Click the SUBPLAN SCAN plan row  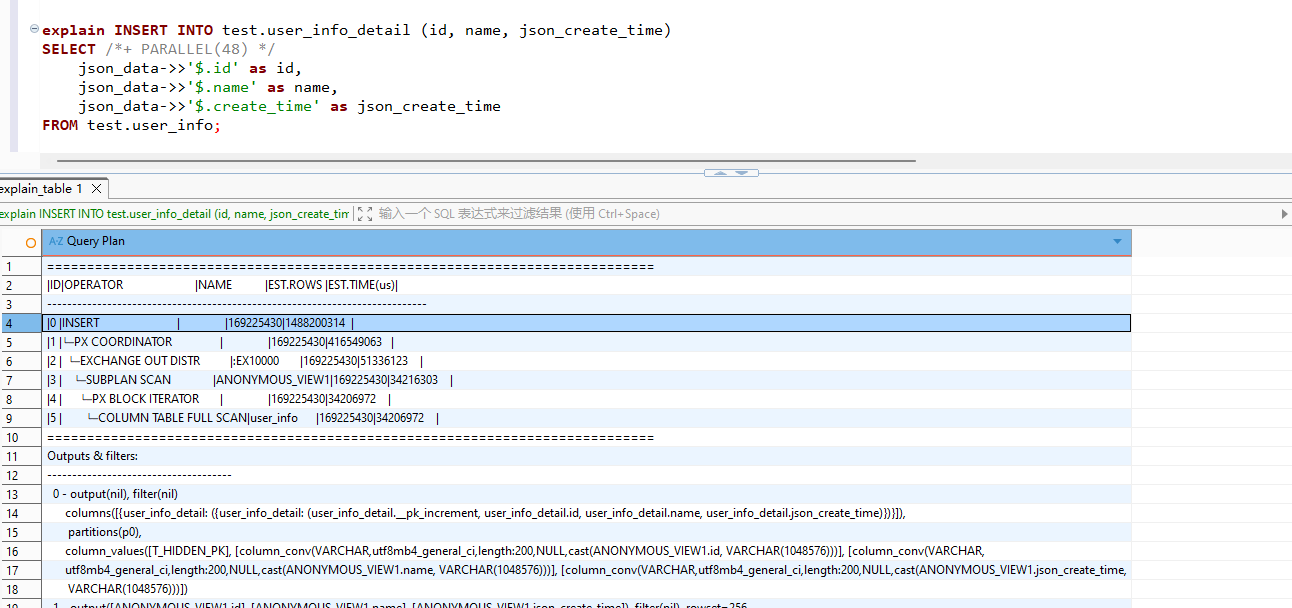(x=128, y=380)
